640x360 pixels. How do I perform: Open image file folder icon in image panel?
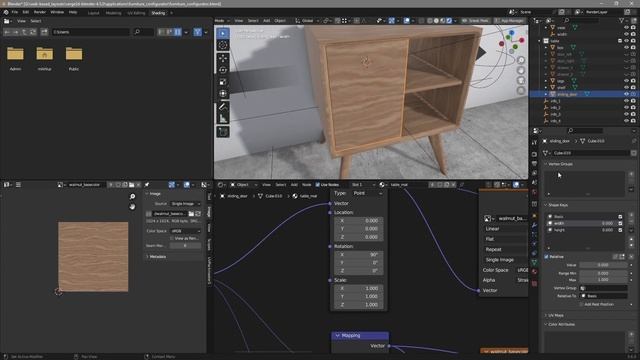(x=191, y=213)
